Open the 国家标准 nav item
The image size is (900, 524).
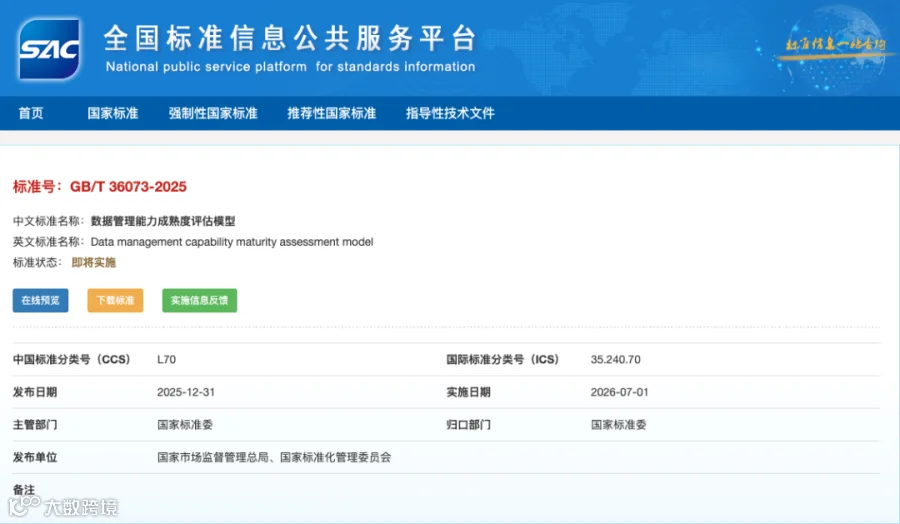pyautogui.click(x=112, y=113)
